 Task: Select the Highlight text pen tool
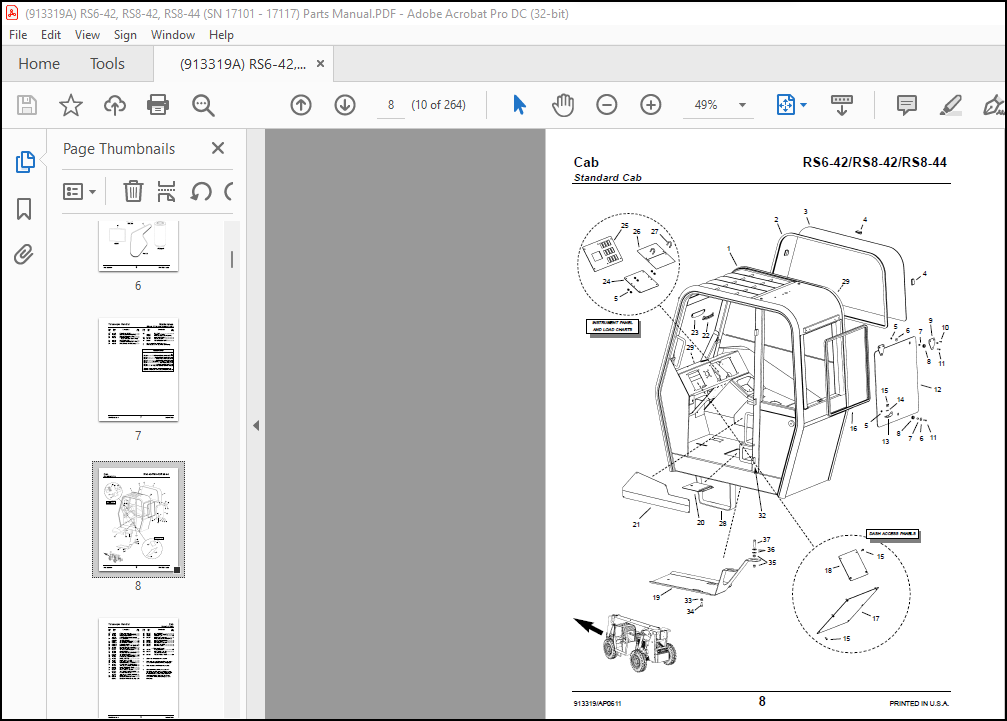point(950,105)
